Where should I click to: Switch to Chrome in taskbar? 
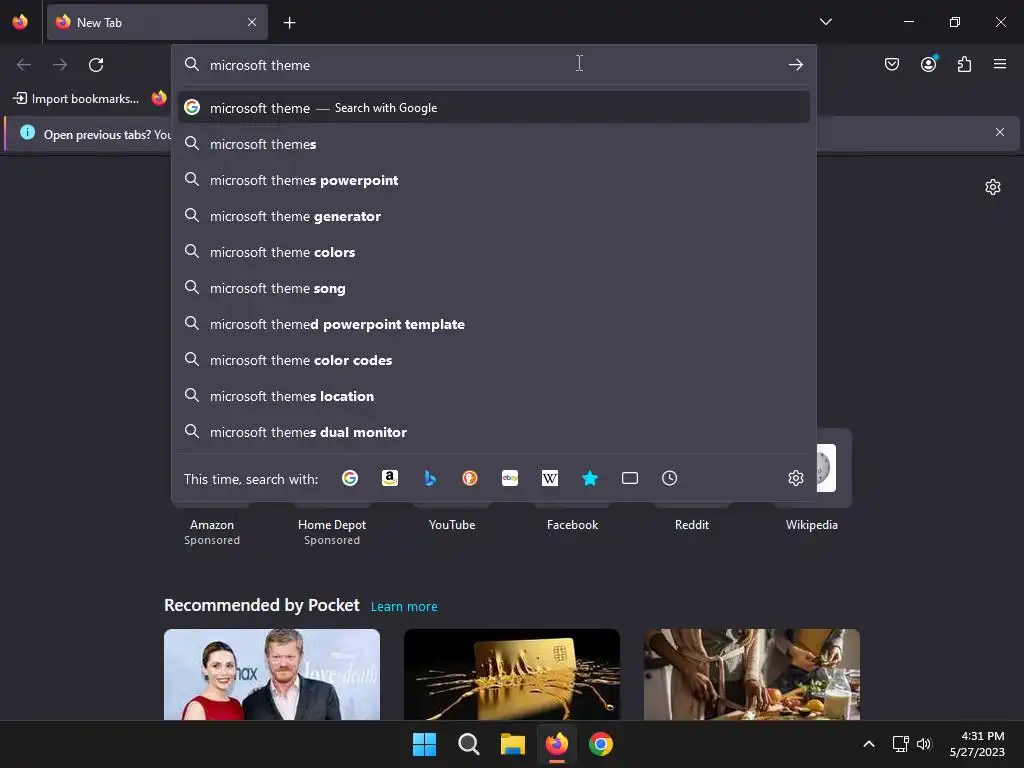601,744
